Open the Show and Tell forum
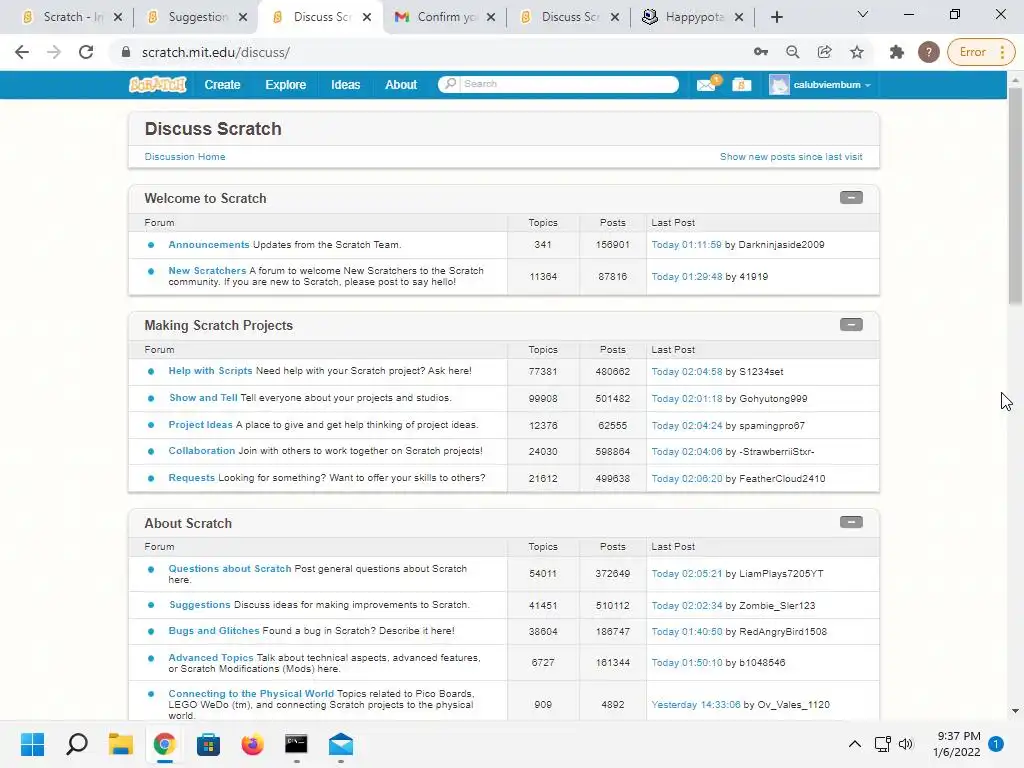 203,398
